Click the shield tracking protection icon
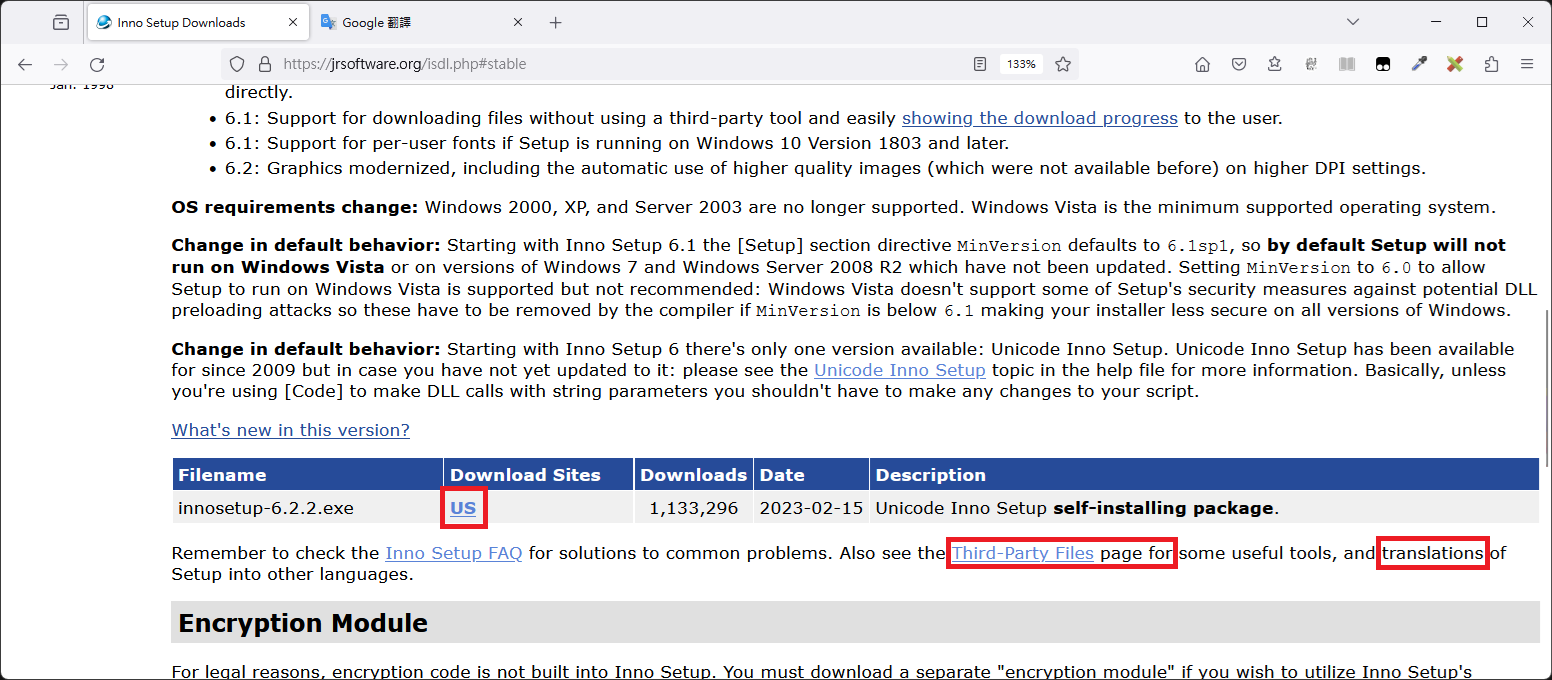This screenshot has height=680, width=1552. [x=236, y=63]
